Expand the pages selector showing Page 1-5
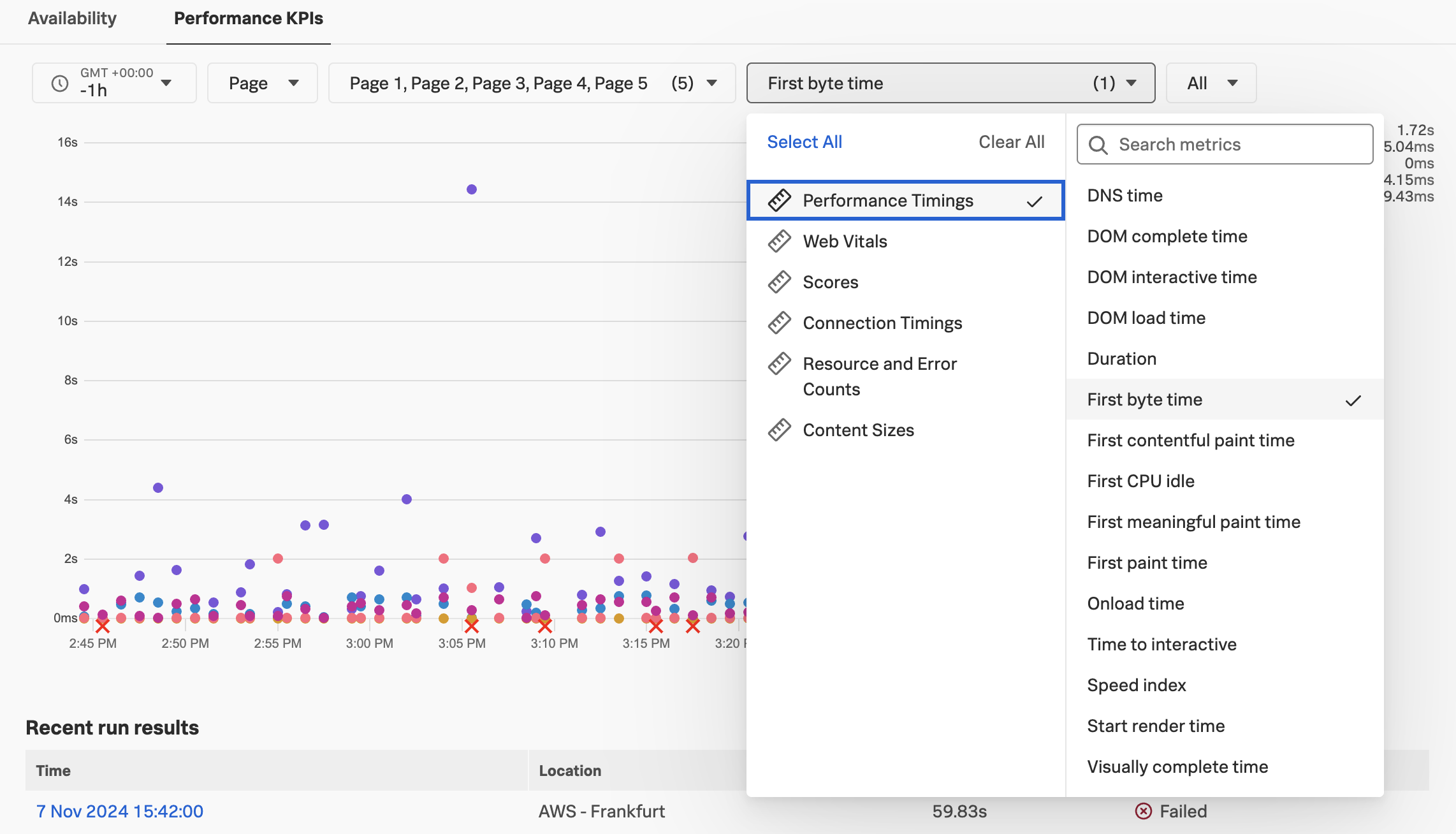This screenshot has width=1456, height=834. click(x=532, y=84)
